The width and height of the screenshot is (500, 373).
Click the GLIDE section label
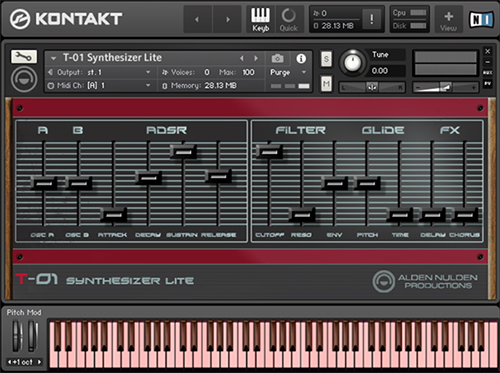tap(383, 130)
